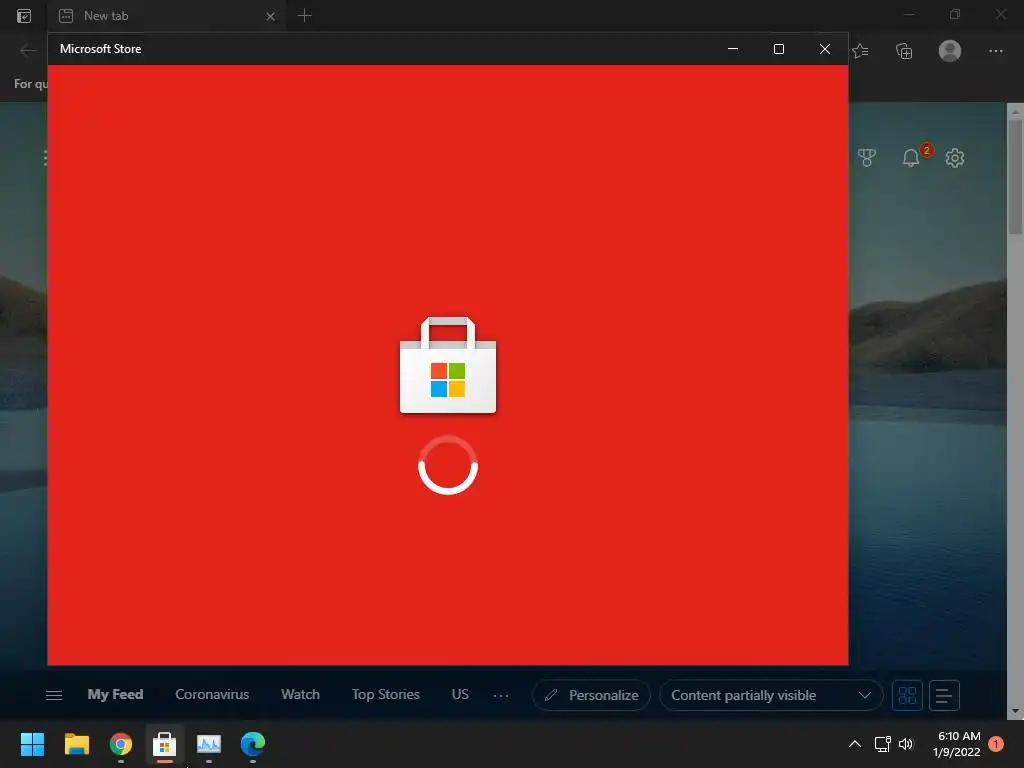The width and height of the screenshot is (1024, 768).
Task: Open the Windows Start menu
Action: [32, 744]
